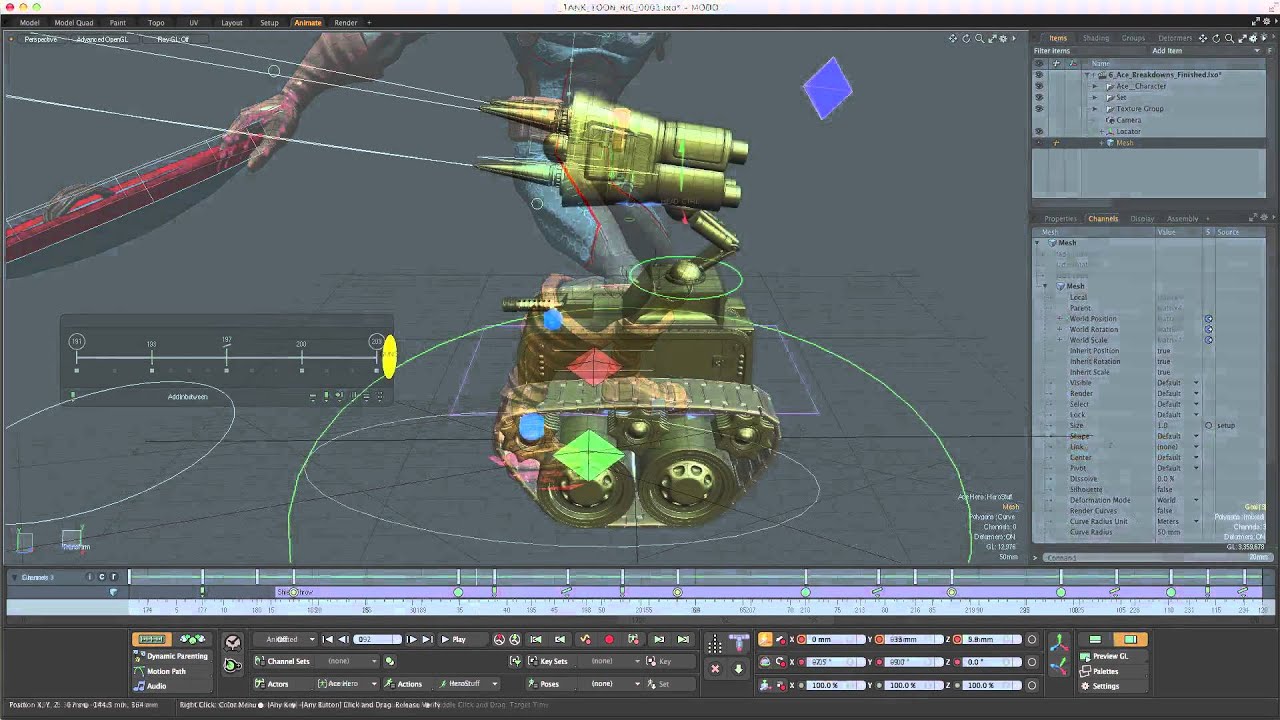Select the green layout icon beside it
The image size is (1280, 720).
coord(1095,639)
